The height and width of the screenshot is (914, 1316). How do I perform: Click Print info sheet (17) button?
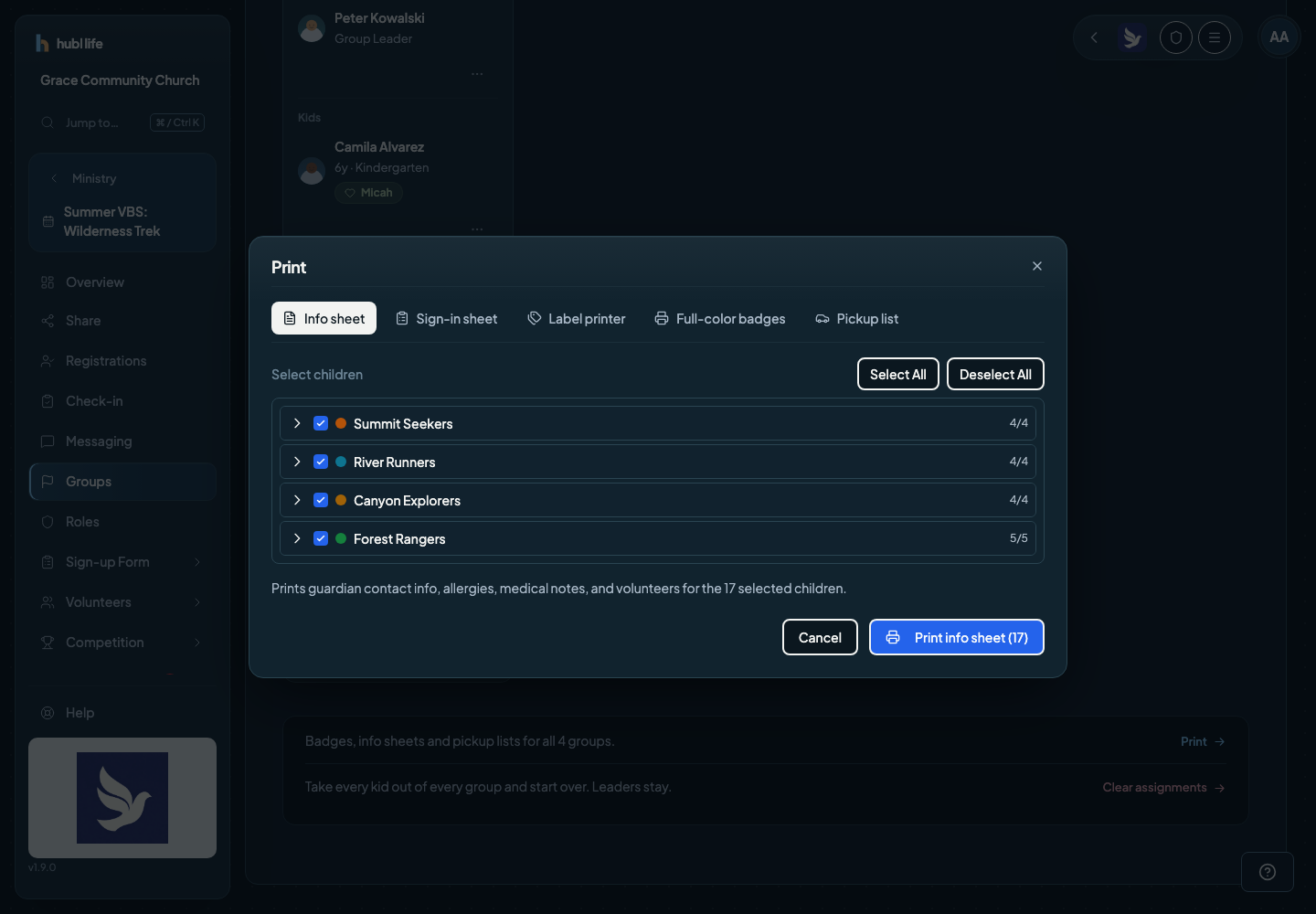pyautogui.click(x=957, y=637)
